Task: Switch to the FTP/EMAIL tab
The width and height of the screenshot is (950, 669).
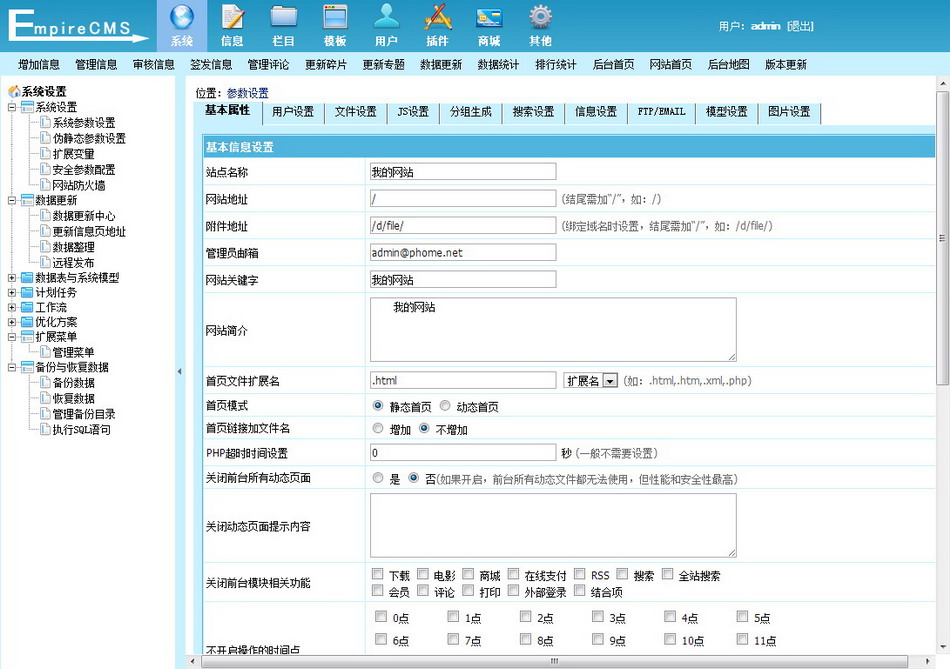Action: point(662,112)
